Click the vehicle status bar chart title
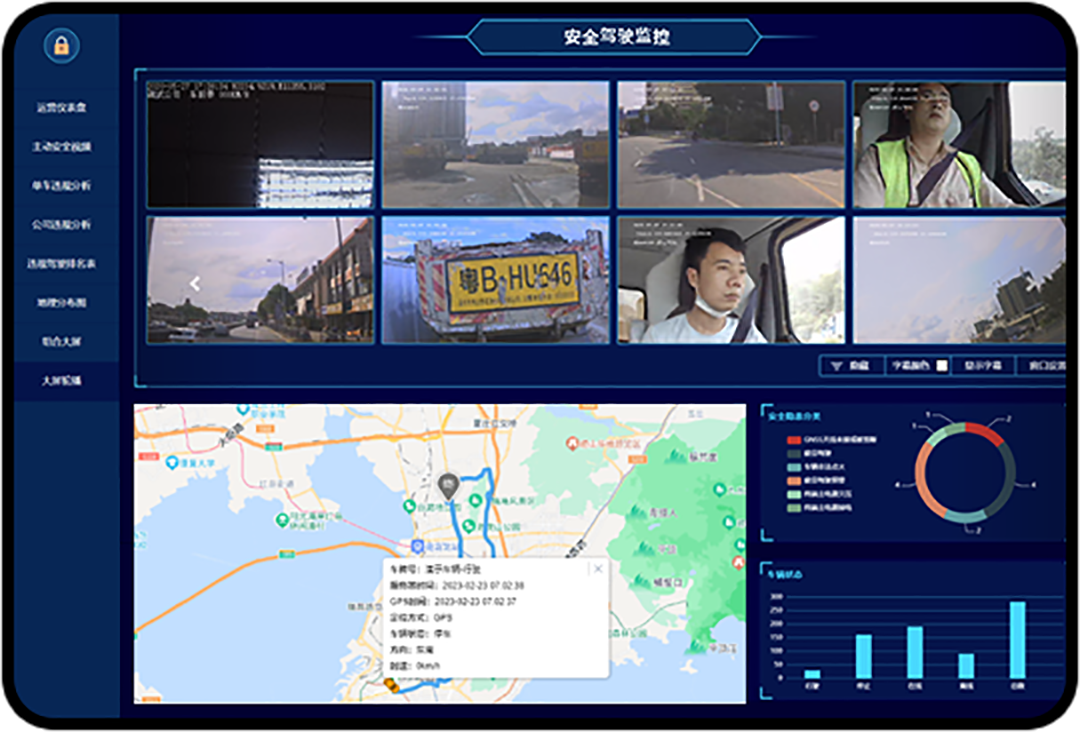The image size is (1080, 732). click(x=785, y=574)
